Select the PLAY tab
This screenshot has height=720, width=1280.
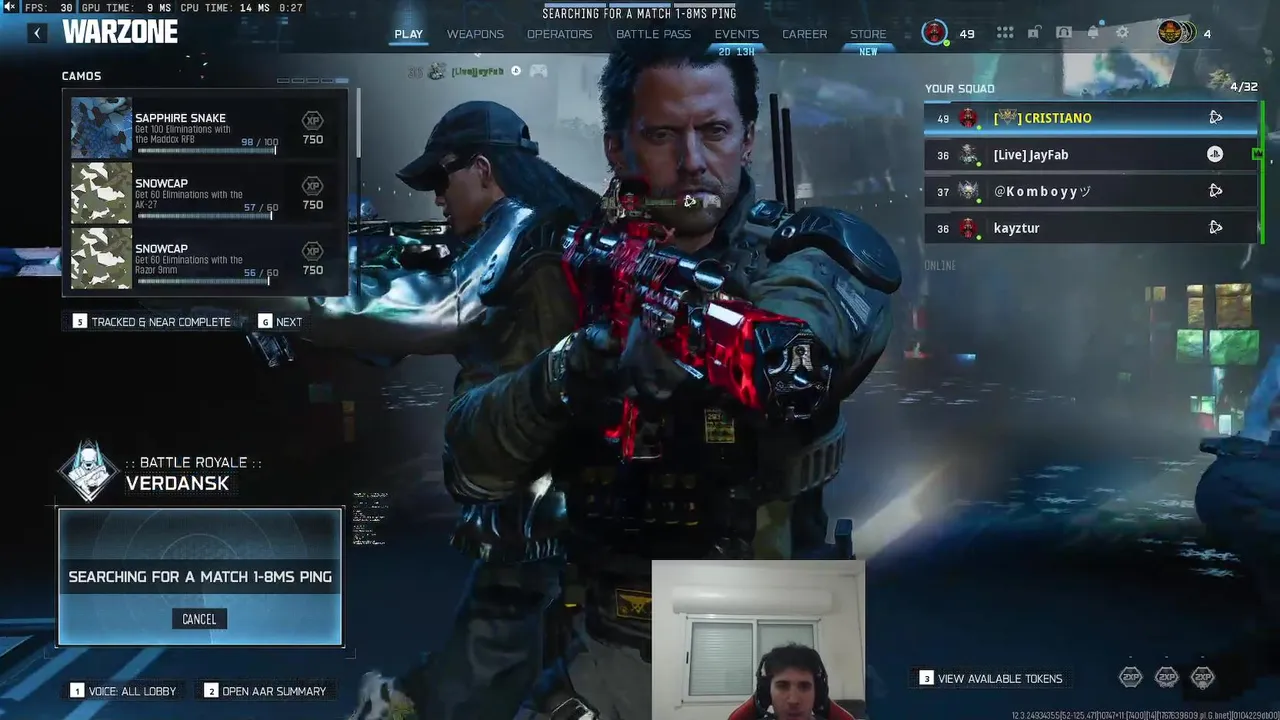pos(408,34)
